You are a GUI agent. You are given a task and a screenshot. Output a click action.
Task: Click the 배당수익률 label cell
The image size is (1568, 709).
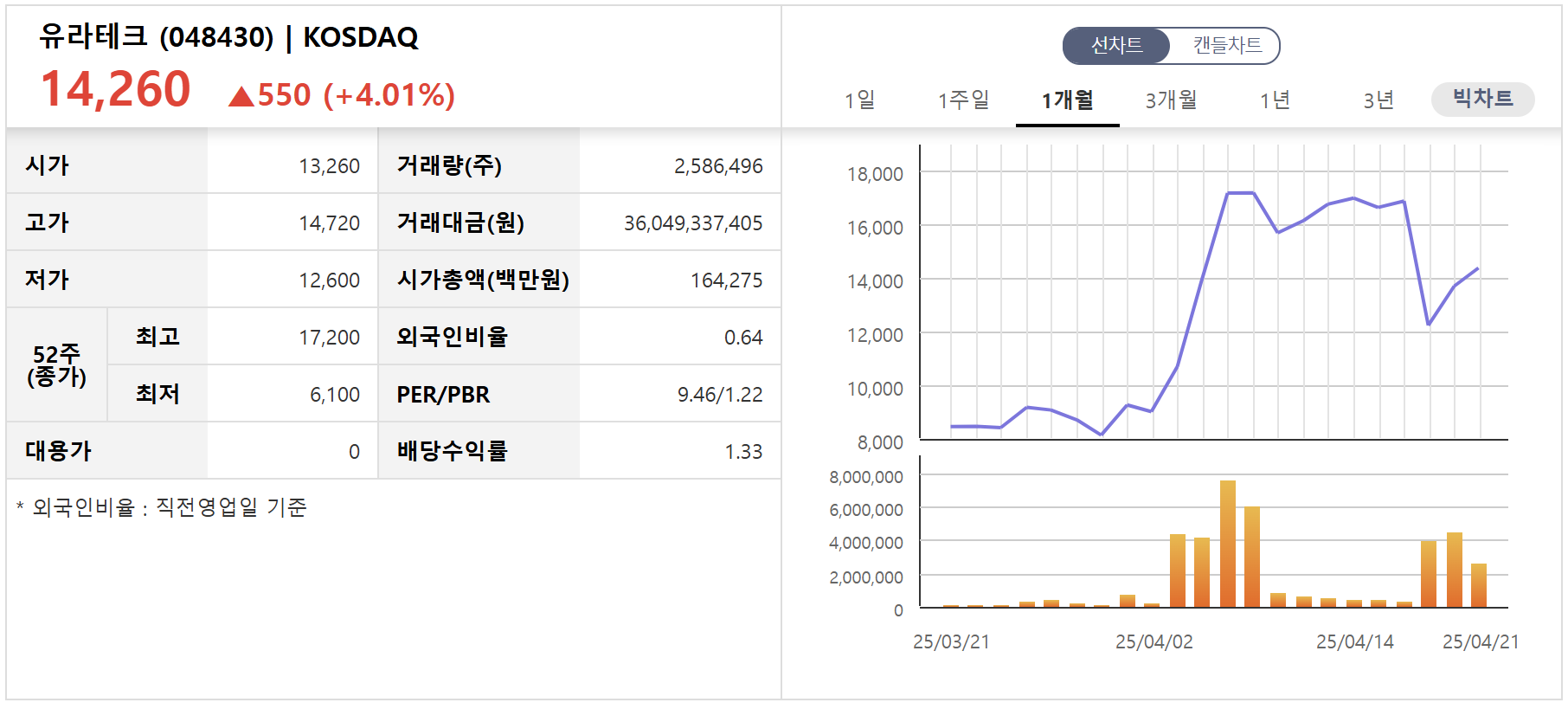pos(479,450)
